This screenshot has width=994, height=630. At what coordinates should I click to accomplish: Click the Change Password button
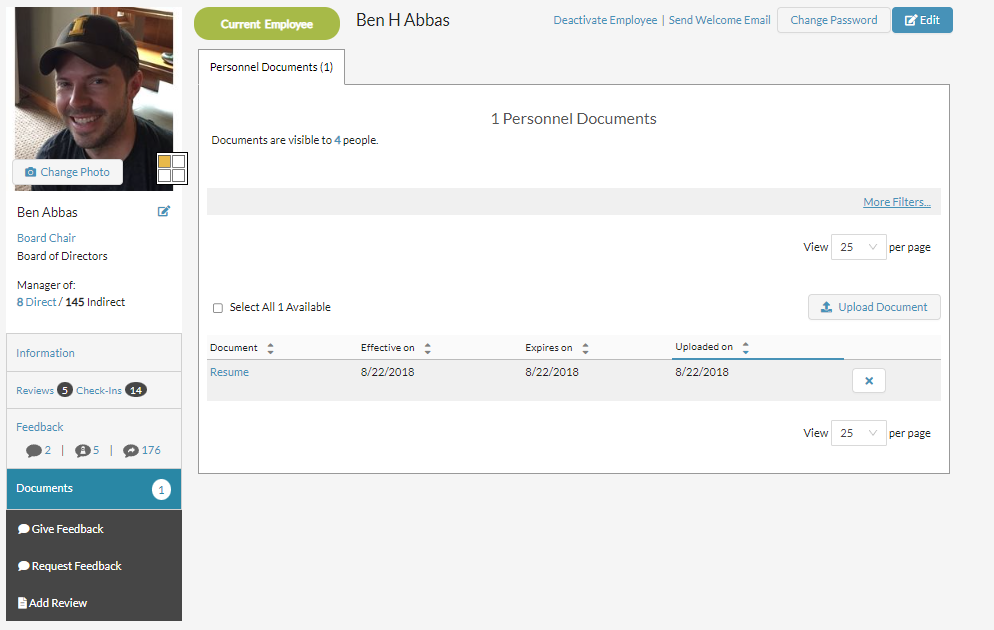click(834, 20)
